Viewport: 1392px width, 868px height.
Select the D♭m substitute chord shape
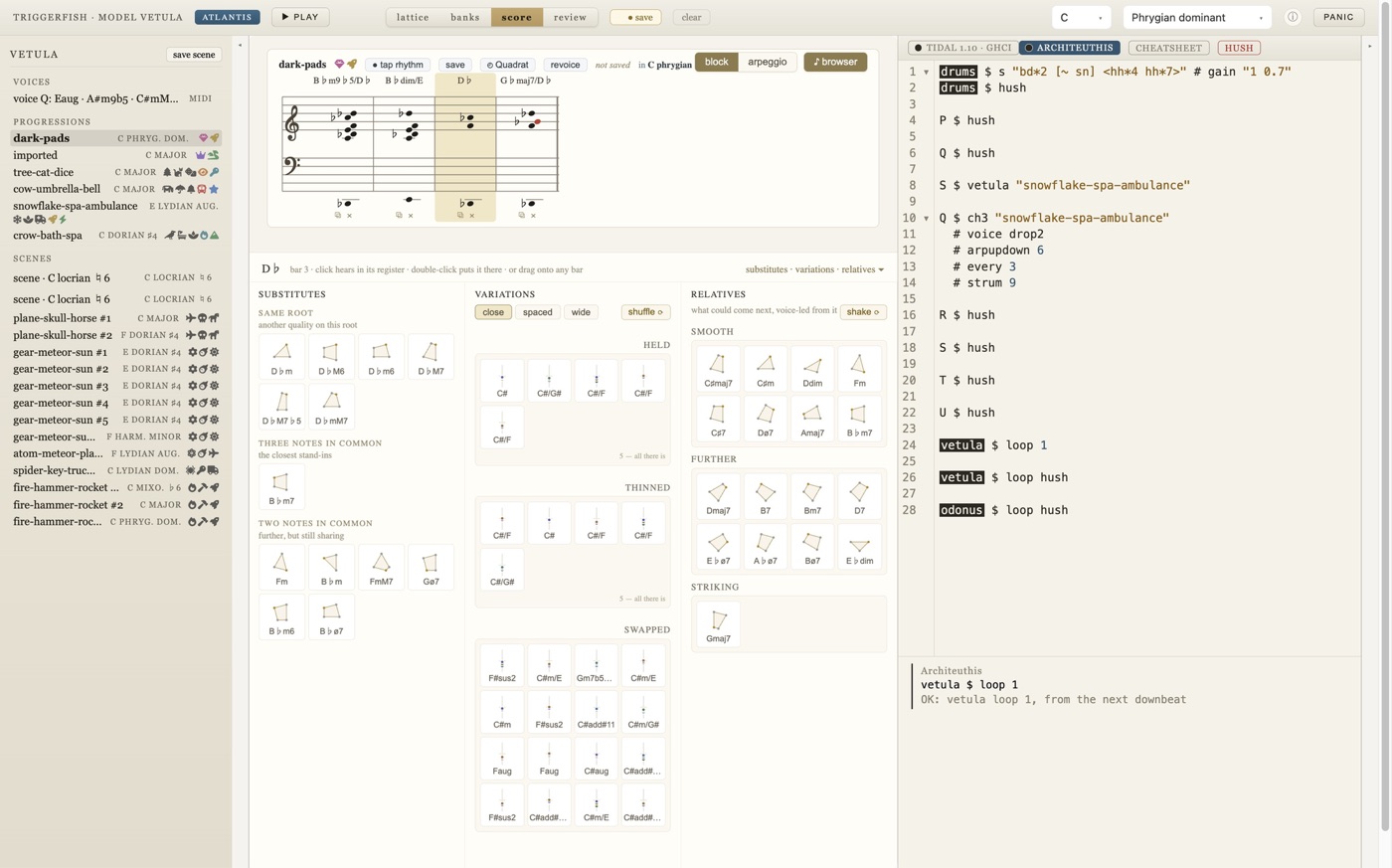(281, 357)
